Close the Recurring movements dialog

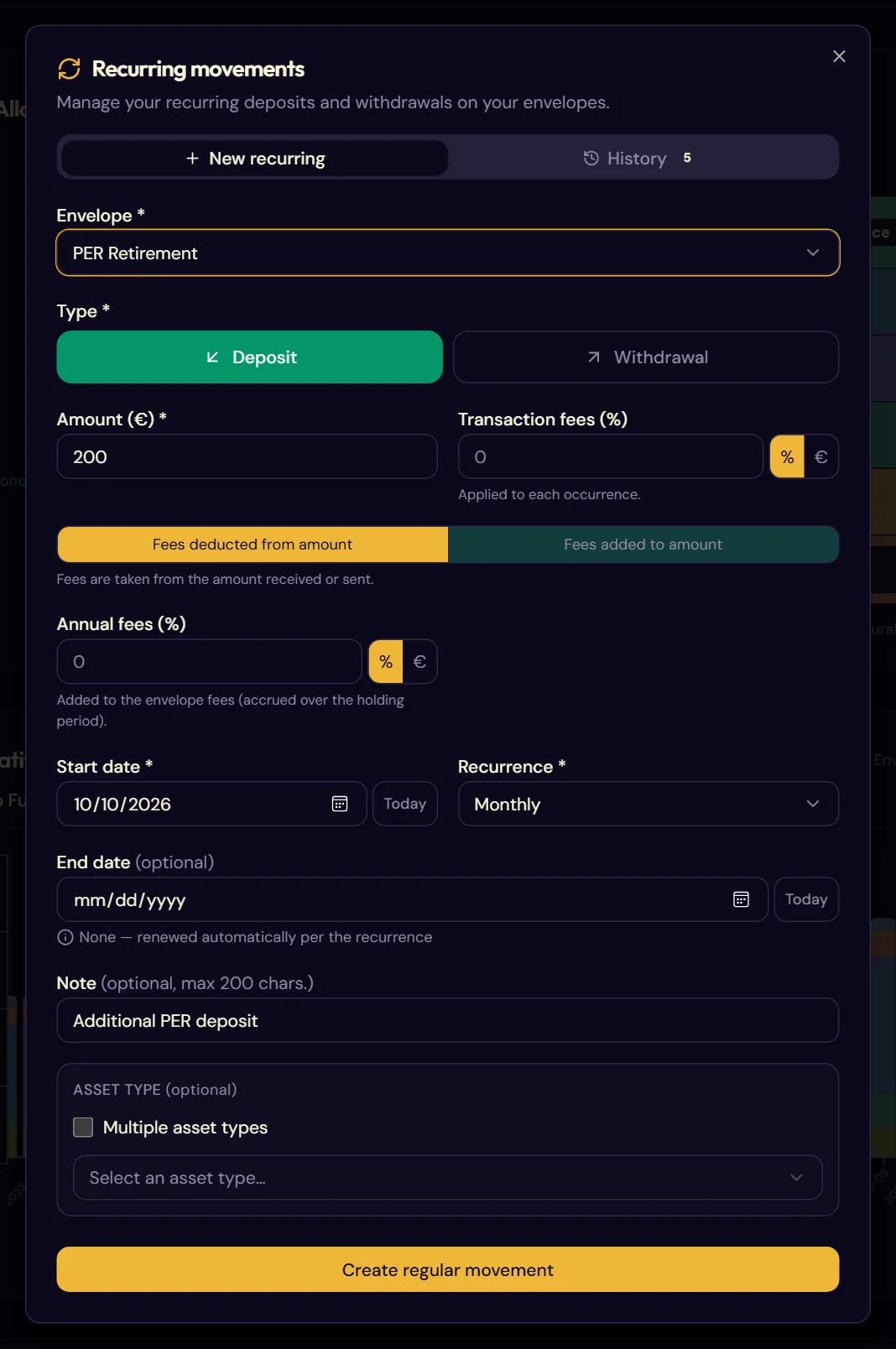click(839, 56)
